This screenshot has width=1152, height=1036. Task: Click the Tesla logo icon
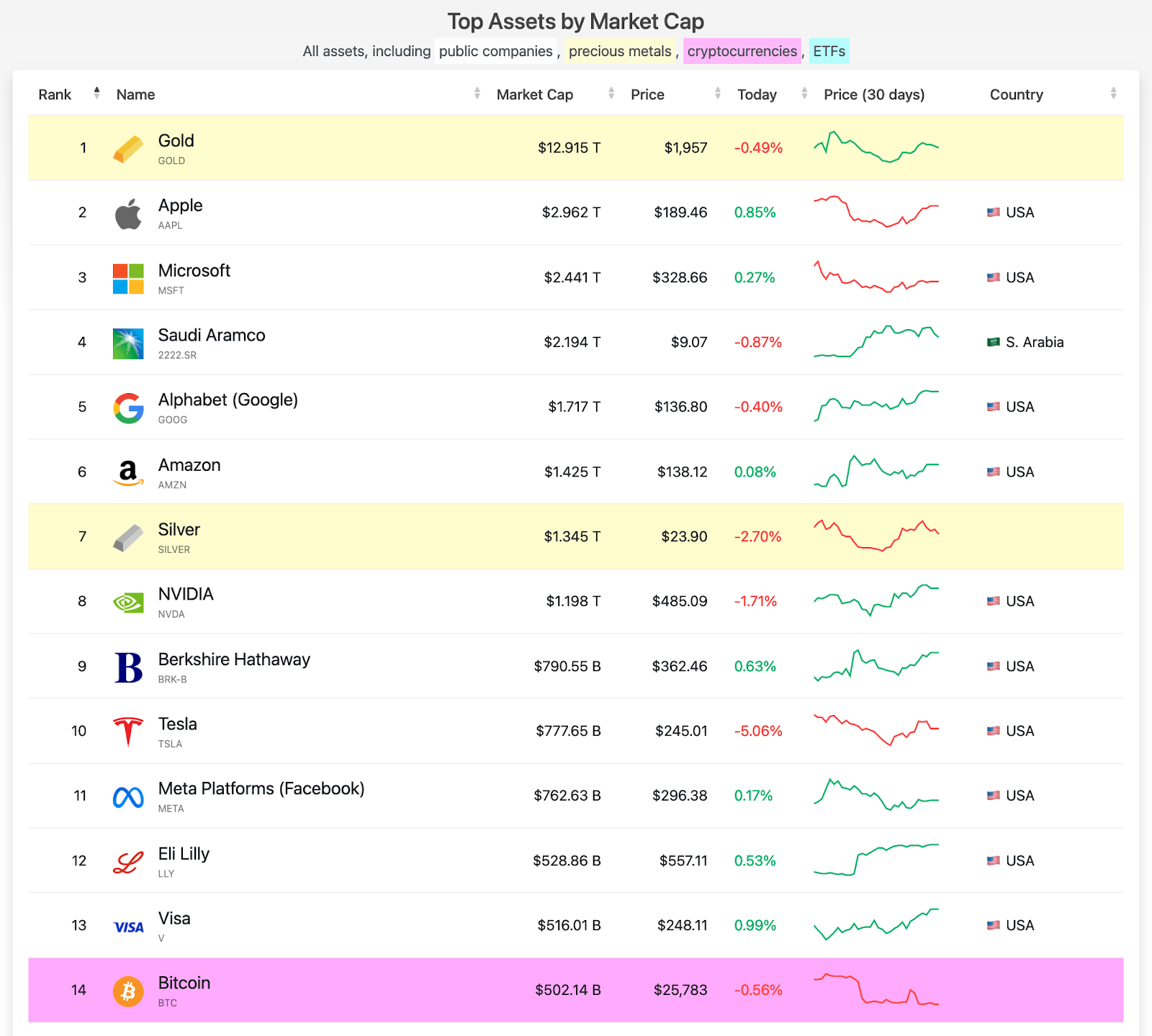(x=128, y=732)
